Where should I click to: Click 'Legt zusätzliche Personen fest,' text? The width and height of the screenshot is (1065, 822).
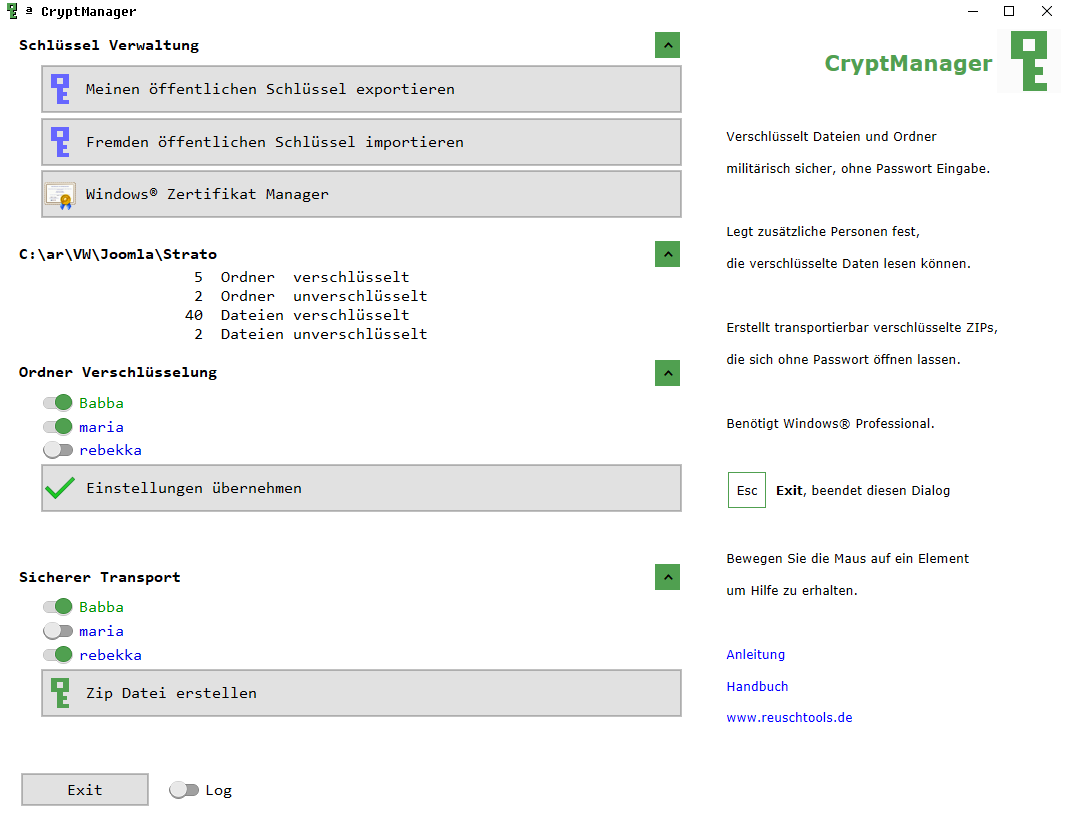[x=823, y=232]
